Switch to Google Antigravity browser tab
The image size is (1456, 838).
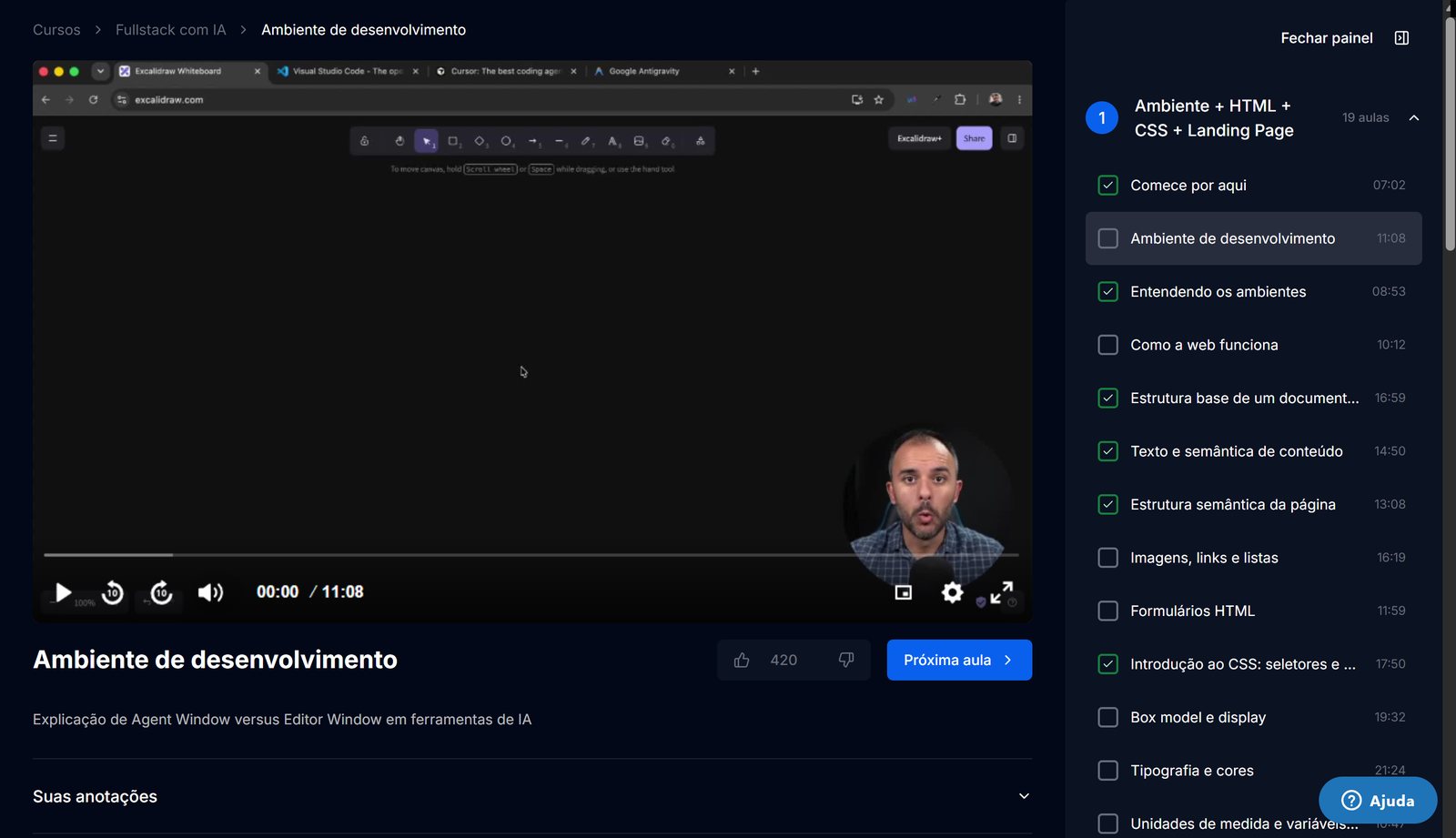point(663,71)
